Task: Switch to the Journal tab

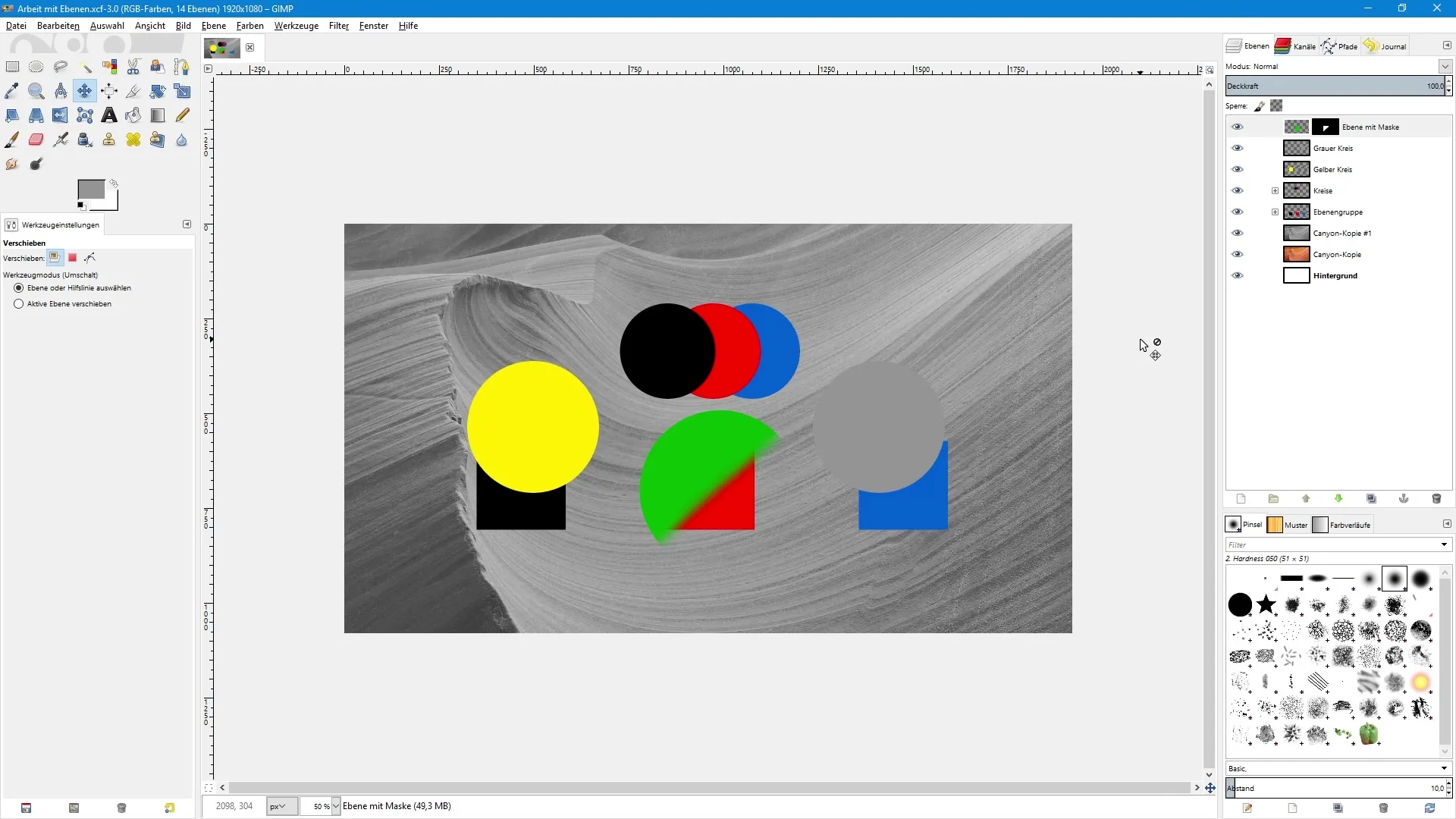Action: point(1385,46)
